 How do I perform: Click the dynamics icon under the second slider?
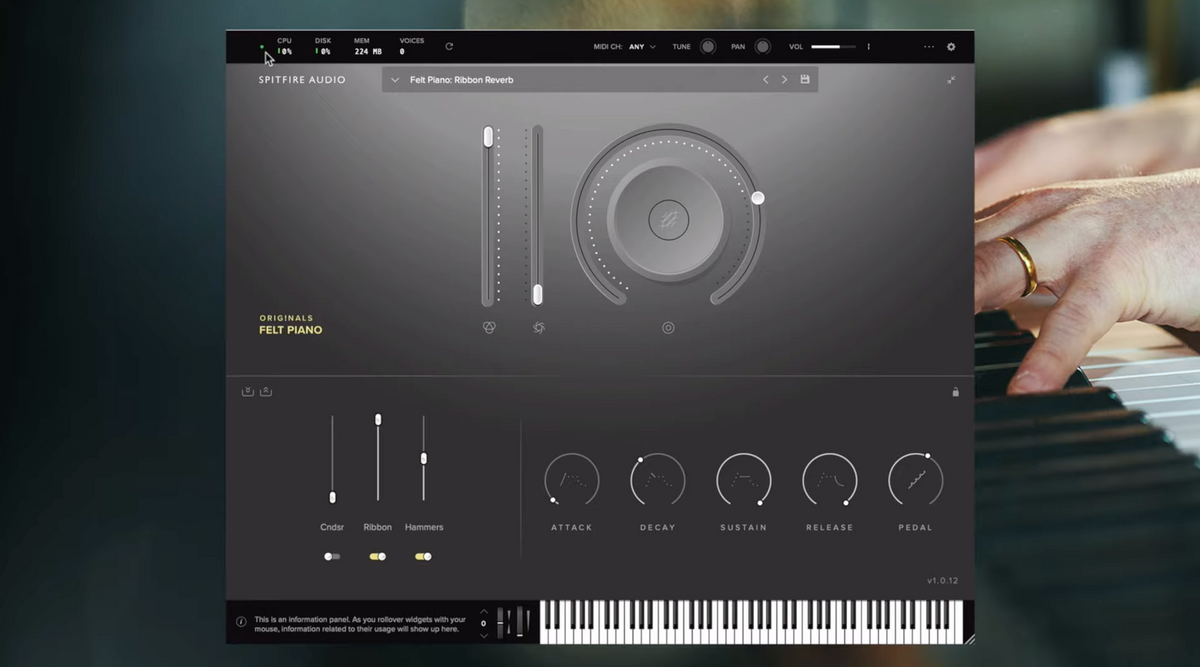click(x=538, y=328)
